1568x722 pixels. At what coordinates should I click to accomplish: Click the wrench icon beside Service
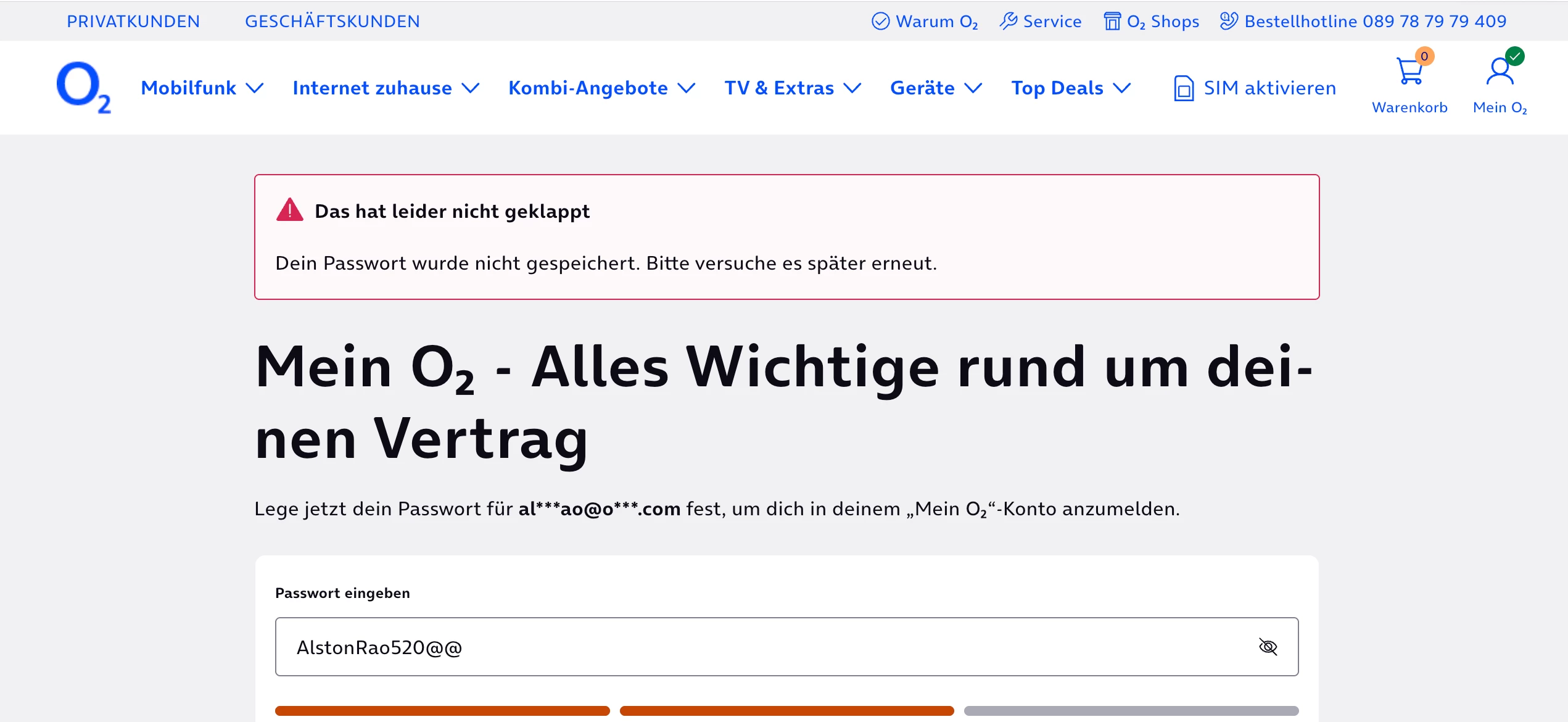(1009, 21)
